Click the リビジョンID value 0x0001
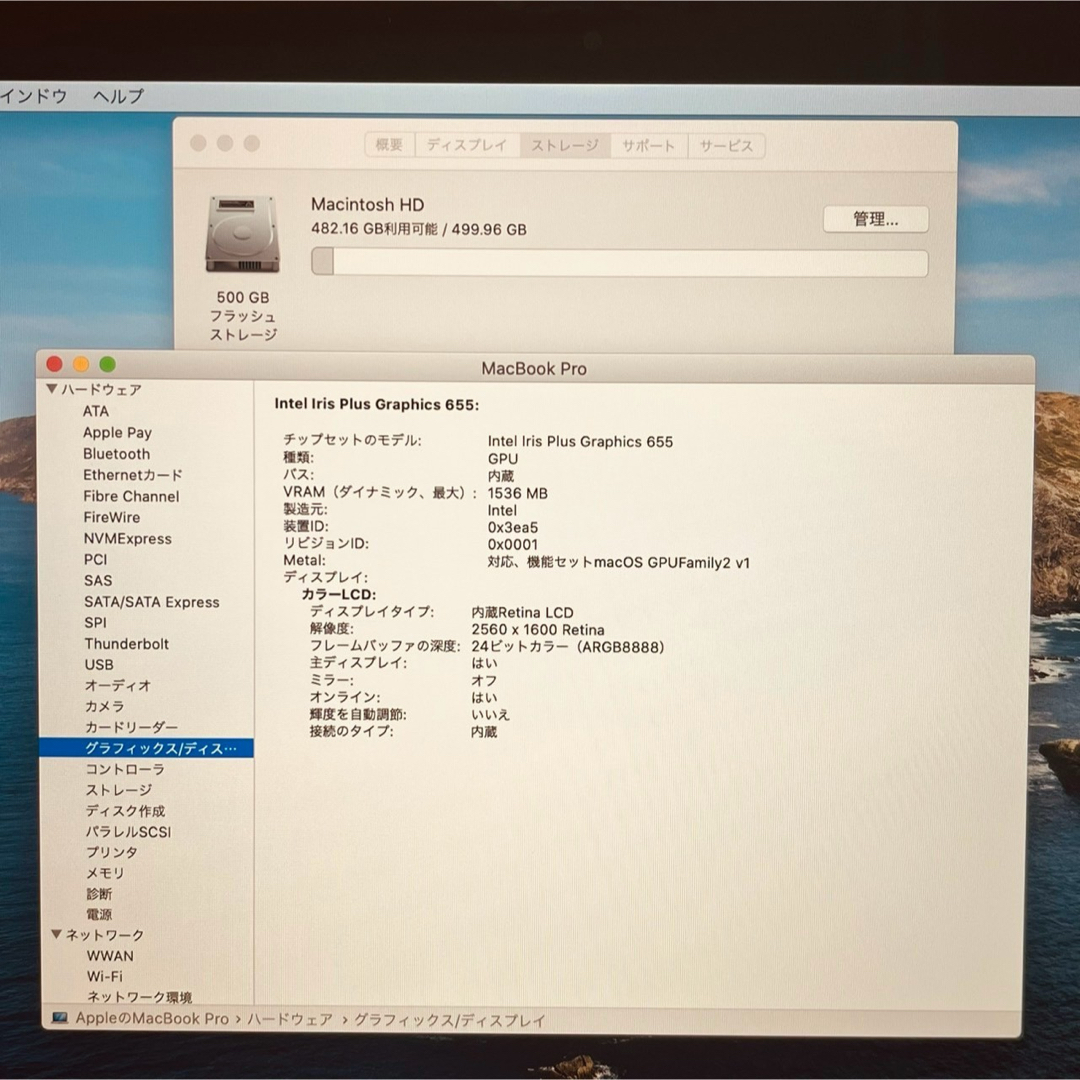This screenshot has width=1080, height=1080. [x=512, y=545]
